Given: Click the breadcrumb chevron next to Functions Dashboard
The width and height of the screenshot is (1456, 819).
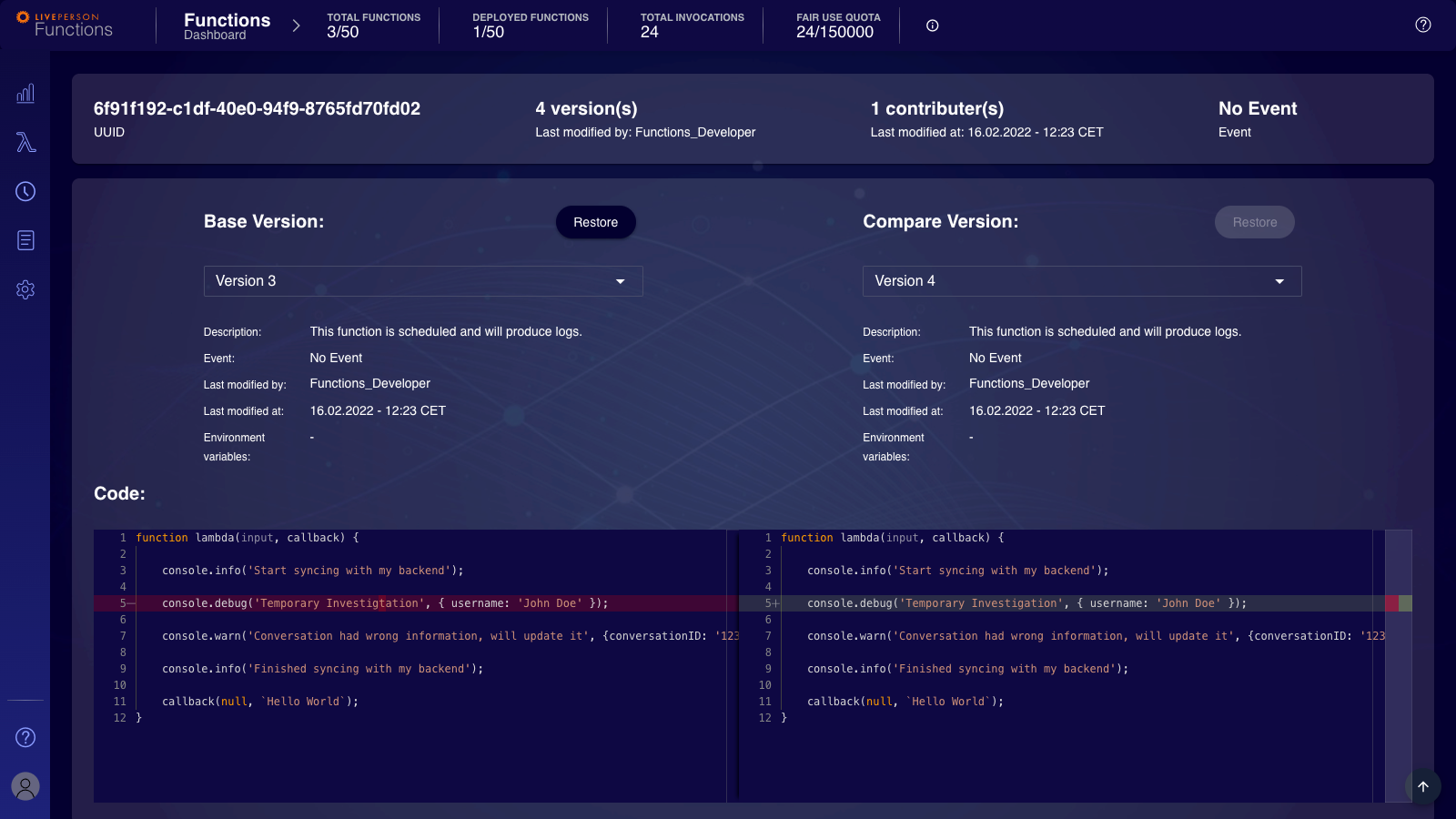Looking at the screenshot, I should (296, 25).
